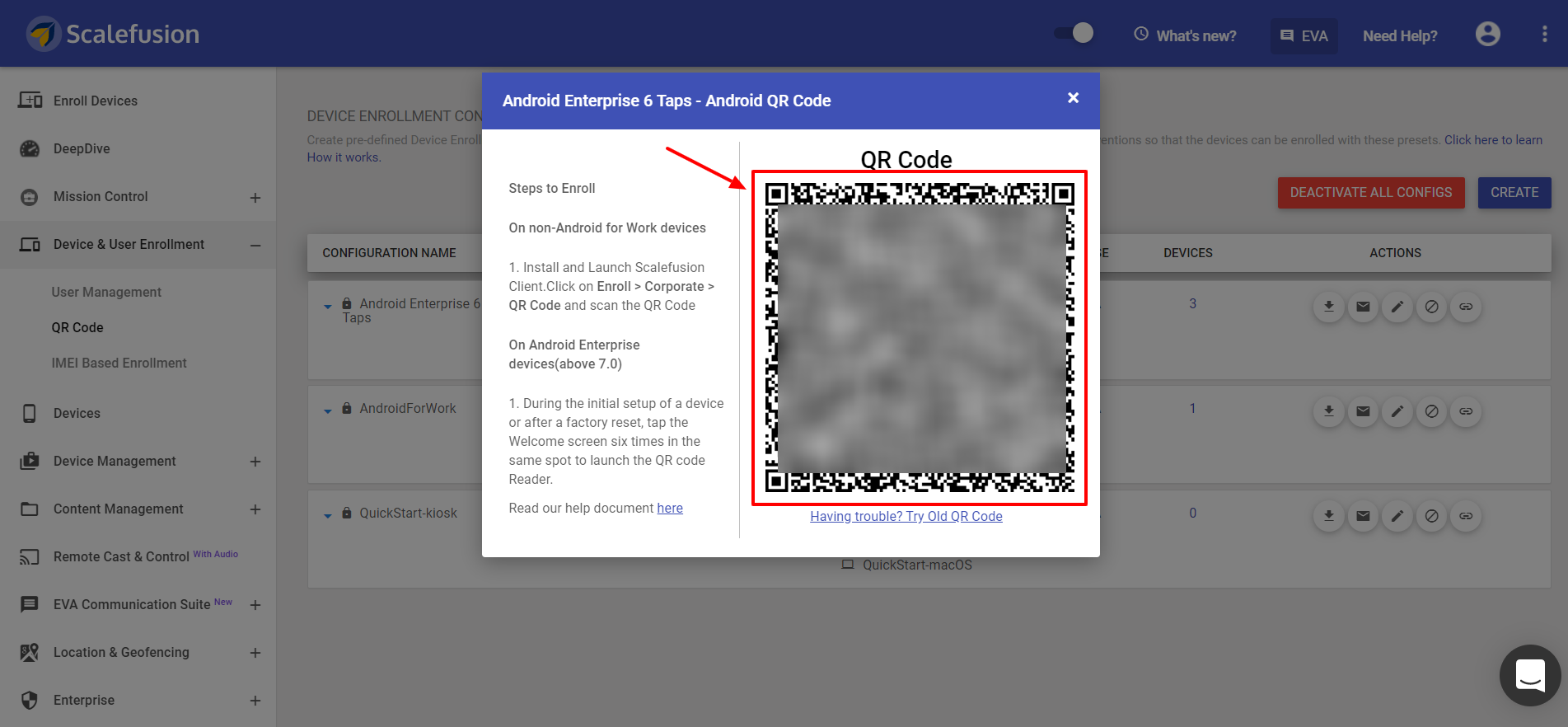
Task: Click the Devices phone icon
Action: point(30,413)
